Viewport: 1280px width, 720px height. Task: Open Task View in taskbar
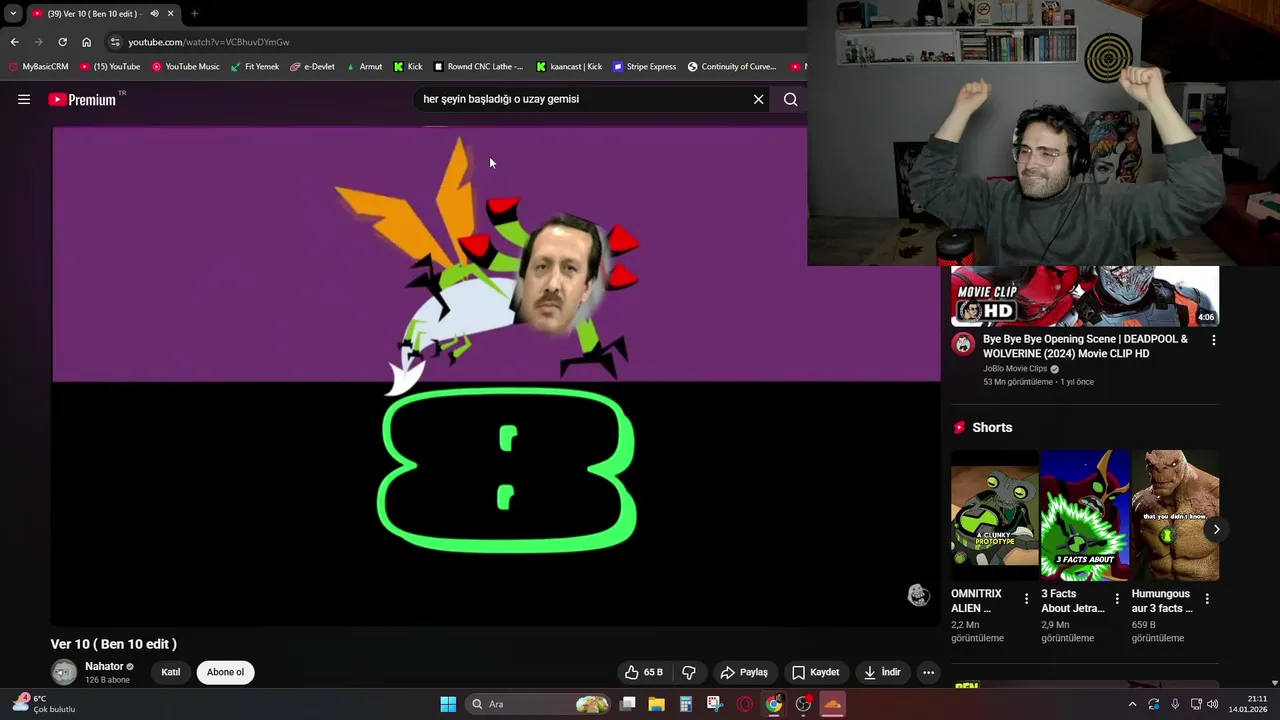pos(628,704)
